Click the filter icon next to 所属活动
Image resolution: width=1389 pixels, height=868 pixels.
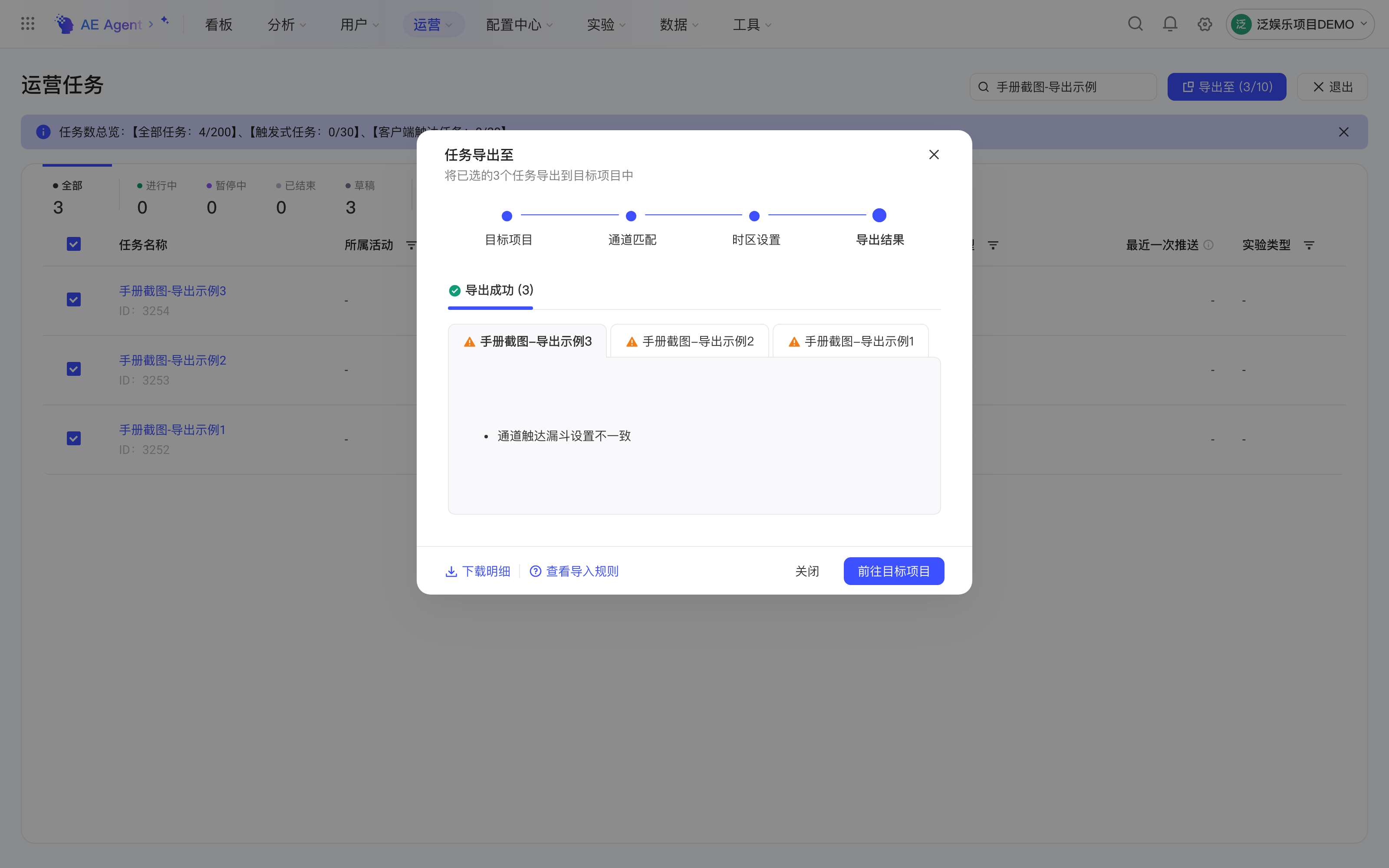click(x=411, y=245)
